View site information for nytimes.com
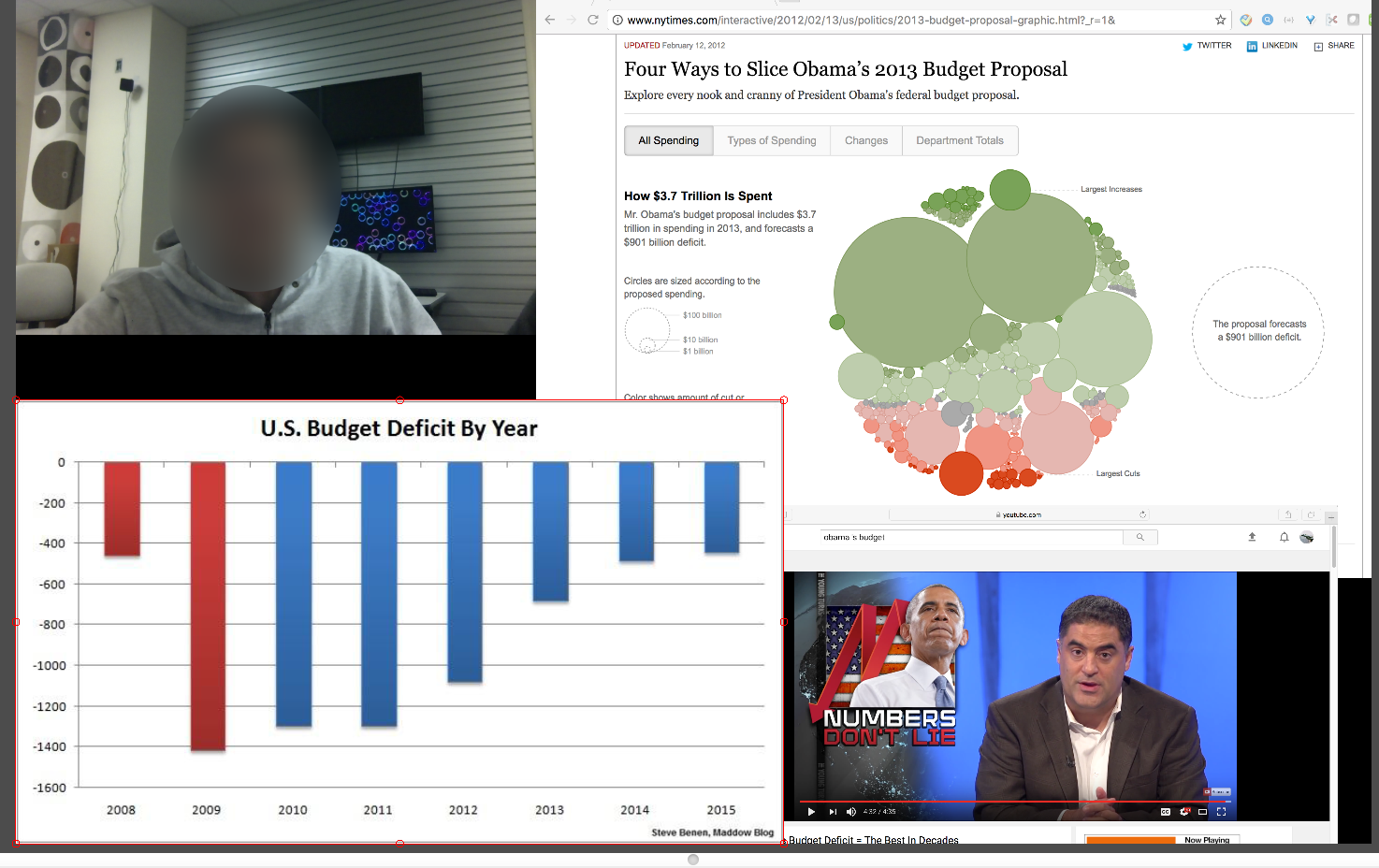The image size is (1379, 868). 617,20
